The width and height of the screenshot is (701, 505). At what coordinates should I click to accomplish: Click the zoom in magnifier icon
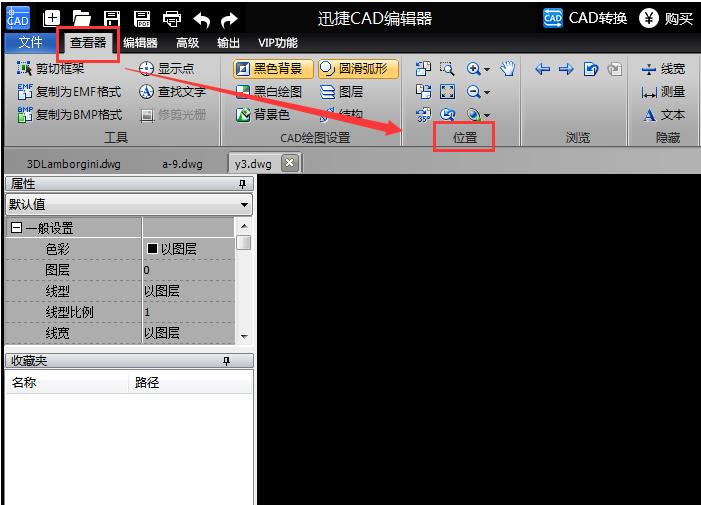pos(473,68)
